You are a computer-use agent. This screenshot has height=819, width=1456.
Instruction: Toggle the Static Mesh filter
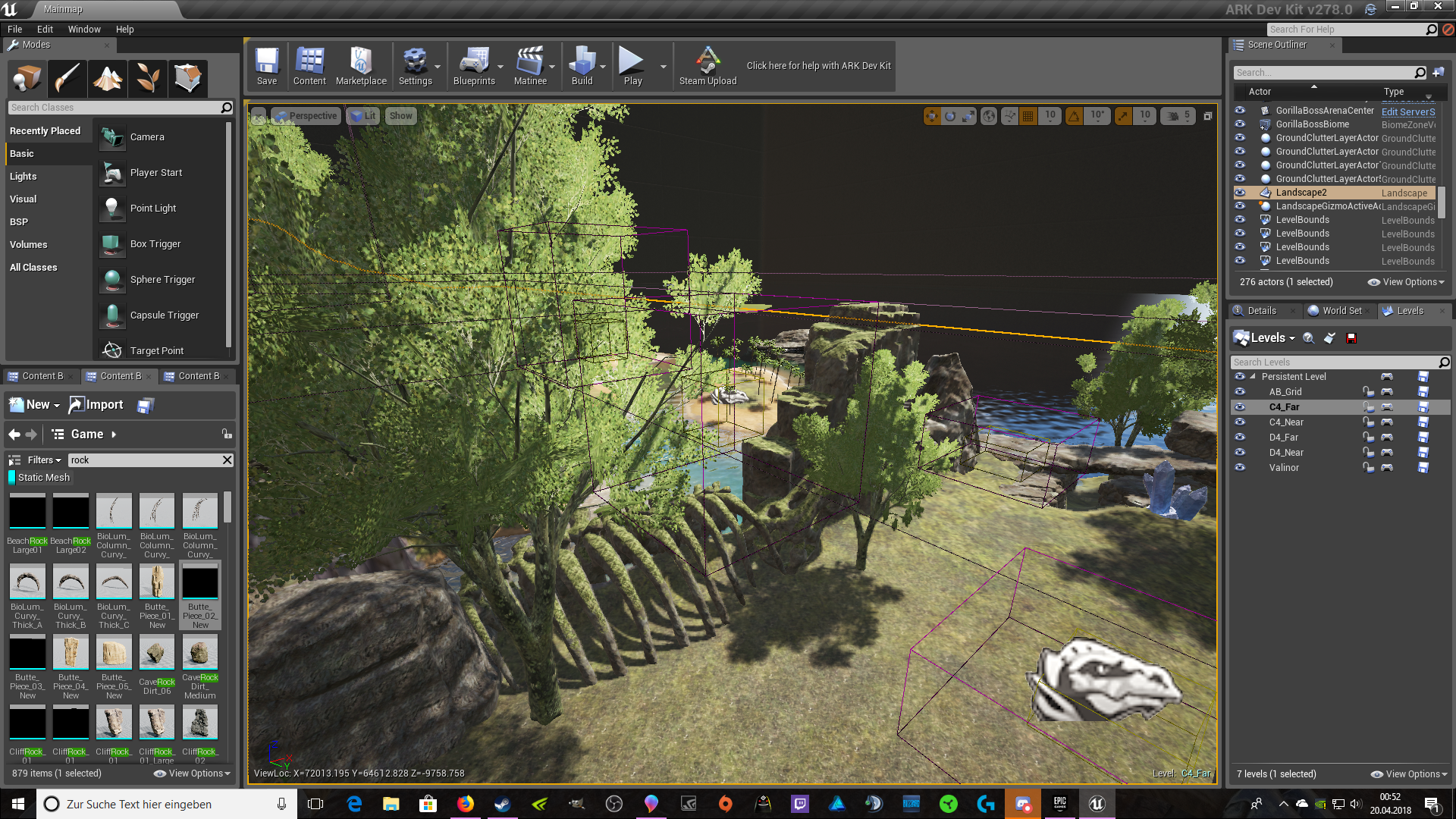click(x=39, y=478)
